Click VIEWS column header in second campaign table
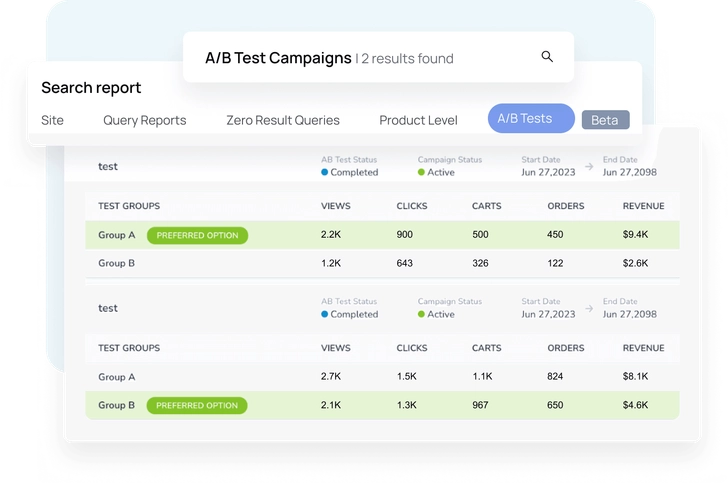The height and width of the screenshot is (483, 728). (x=335, y=348)
